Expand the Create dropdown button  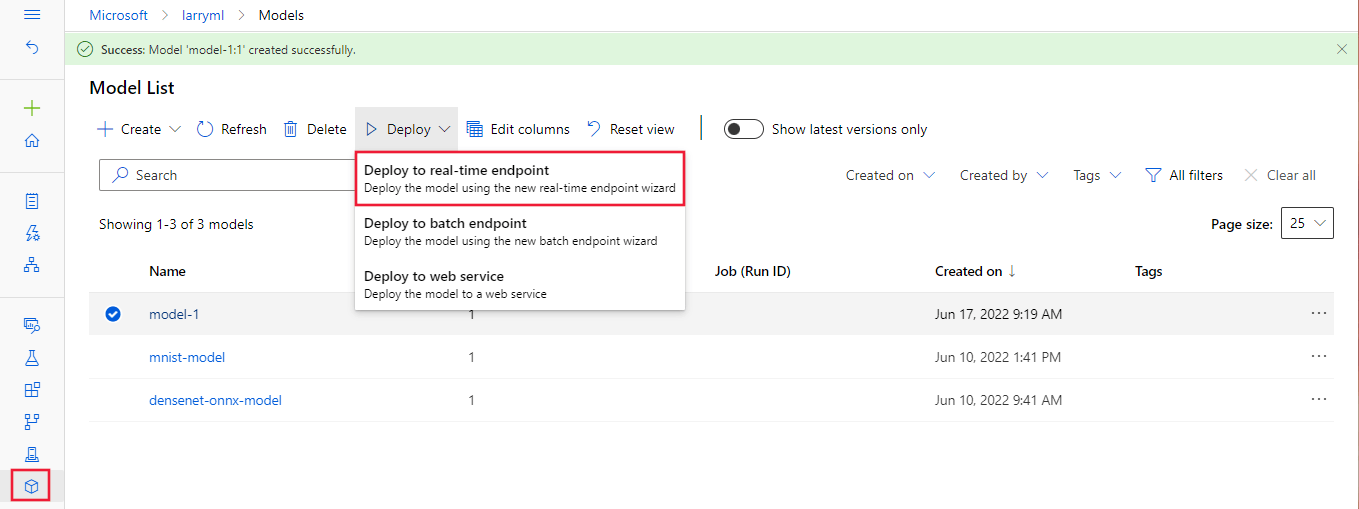click(139, 129)
